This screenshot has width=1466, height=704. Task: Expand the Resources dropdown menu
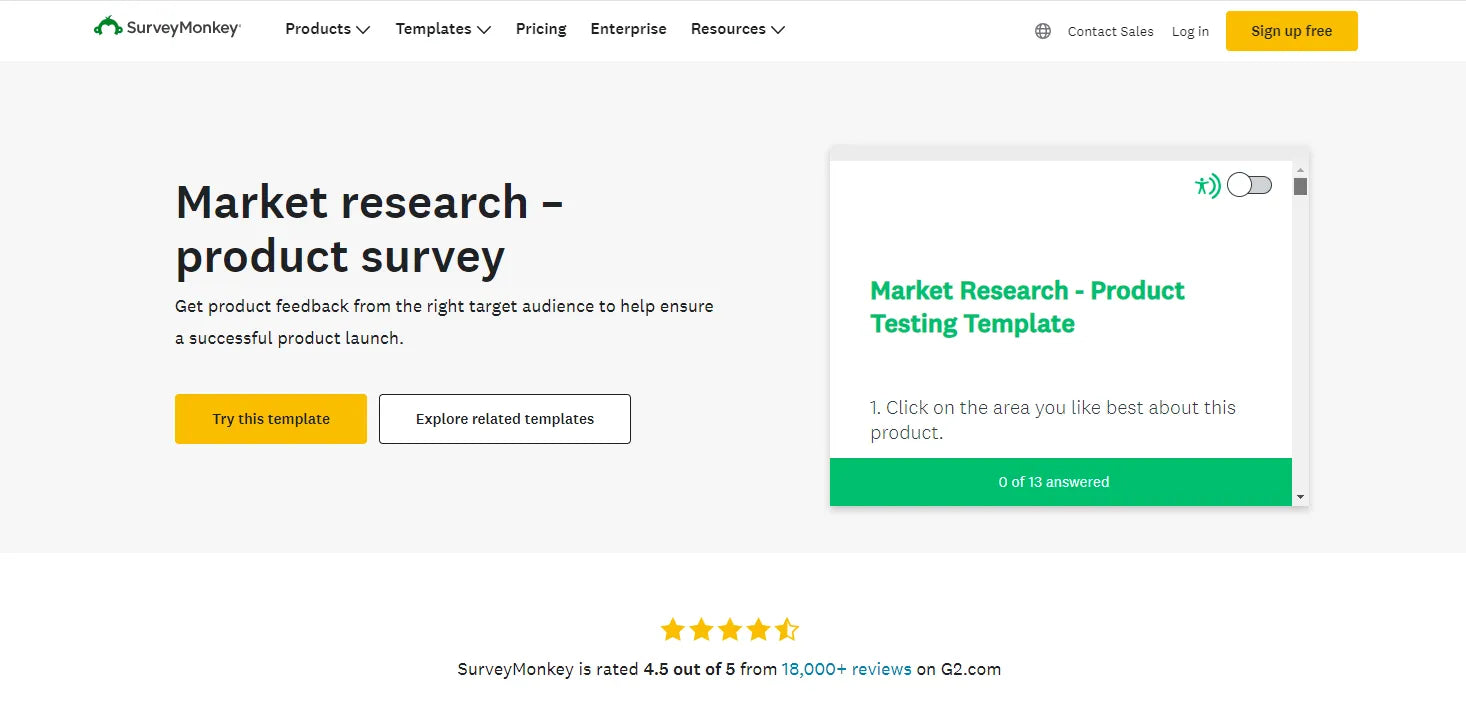tap(737, 29)
